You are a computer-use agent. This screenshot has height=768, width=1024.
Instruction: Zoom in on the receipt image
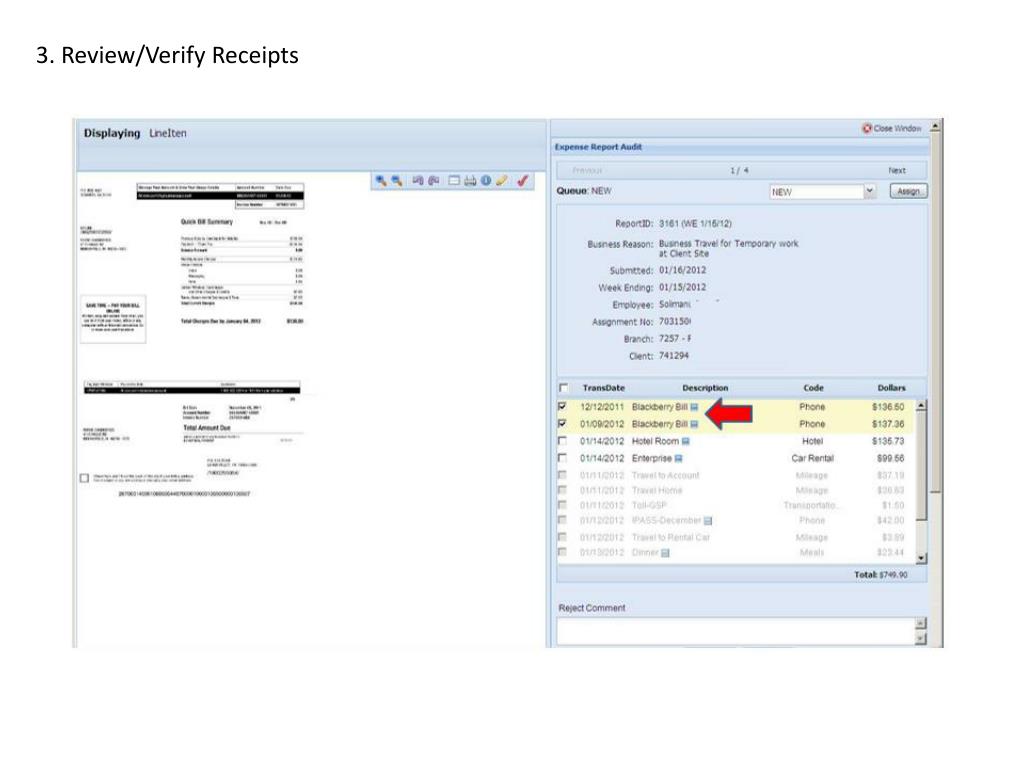click(x=381, y=181)
